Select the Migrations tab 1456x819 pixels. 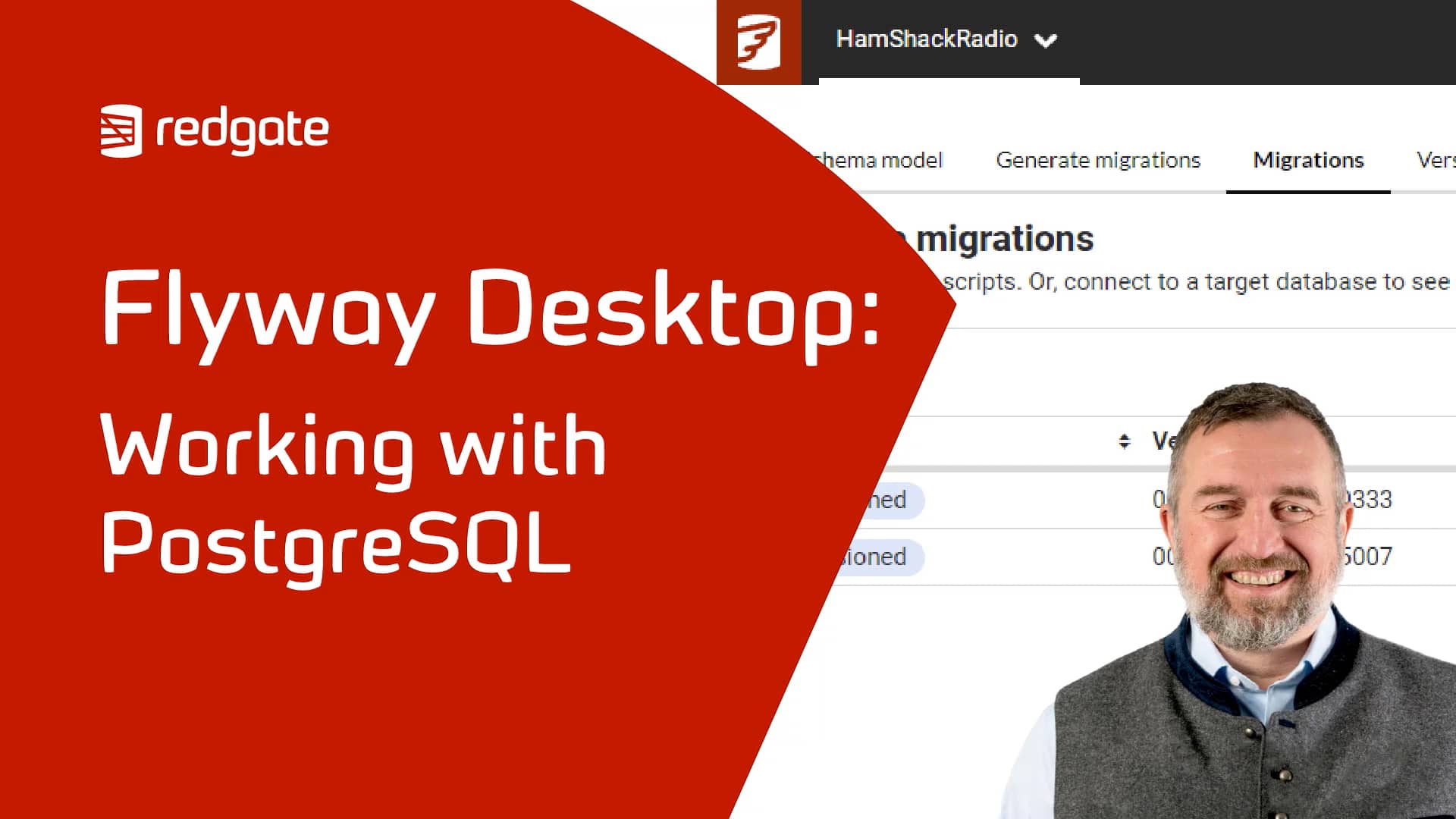point(1308,160)
